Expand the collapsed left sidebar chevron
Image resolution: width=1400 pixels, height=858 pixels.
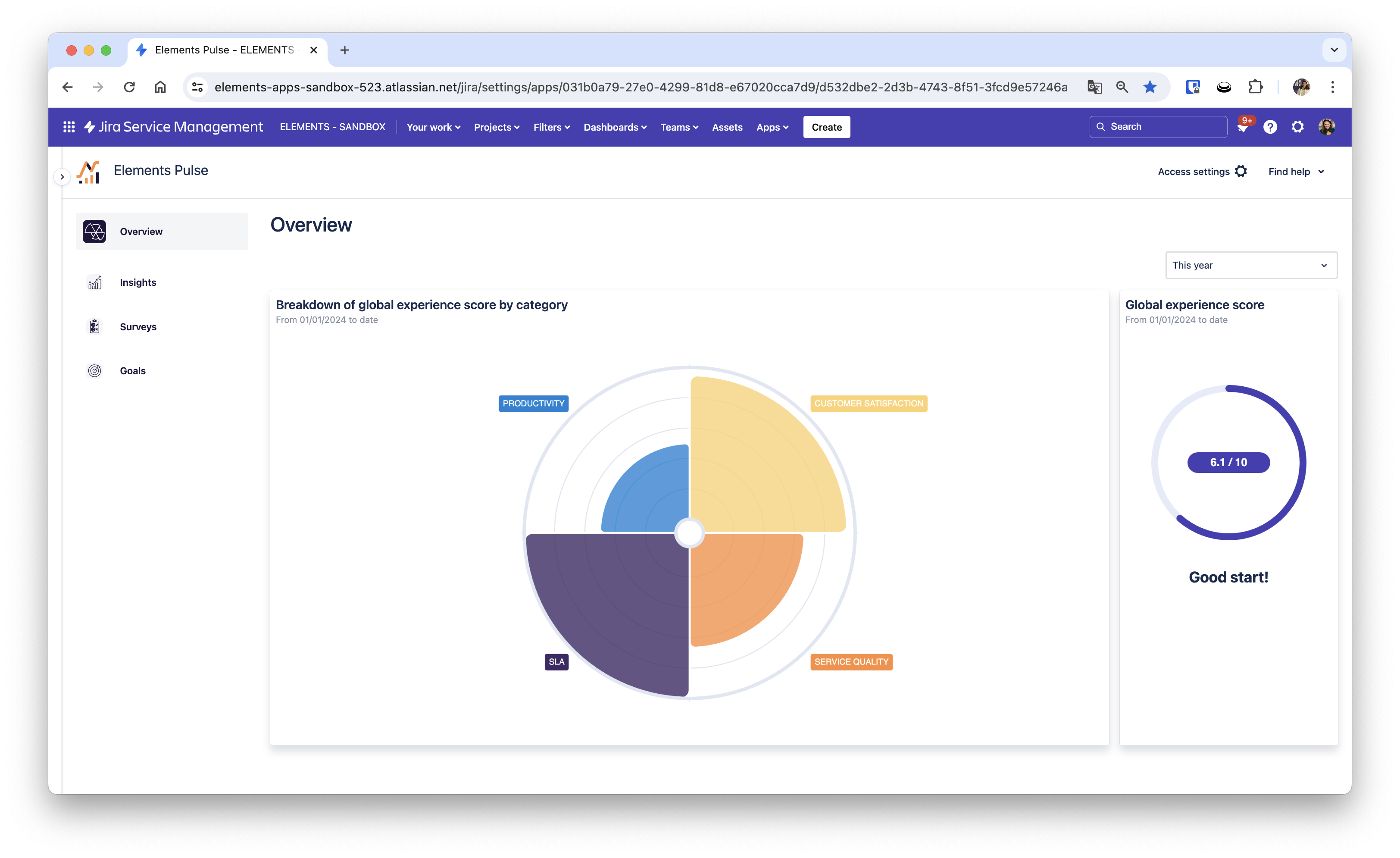62,177
